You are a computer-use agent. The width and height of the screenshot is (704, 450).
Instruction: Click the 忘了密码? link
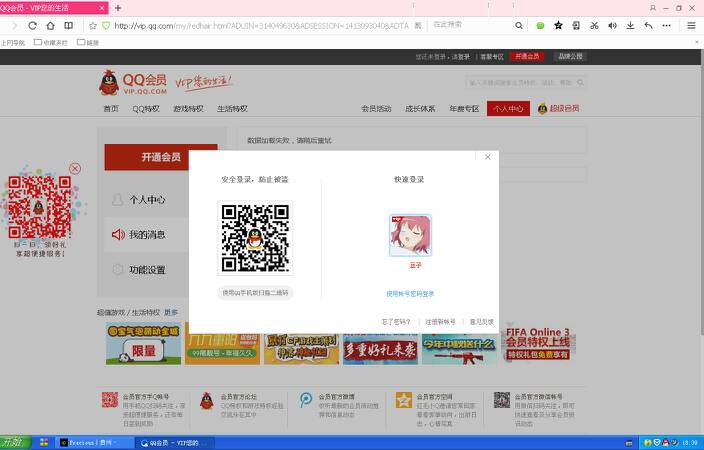396,322
